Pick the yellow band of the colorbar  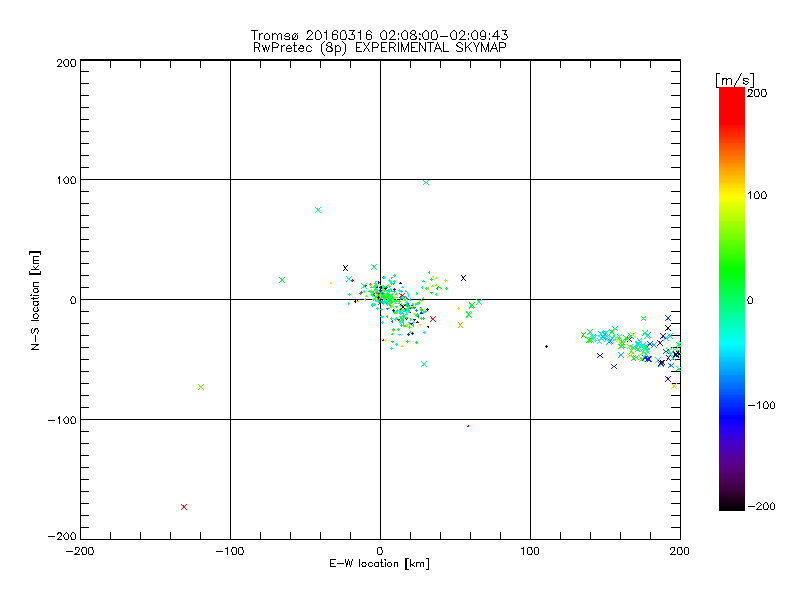732,195
